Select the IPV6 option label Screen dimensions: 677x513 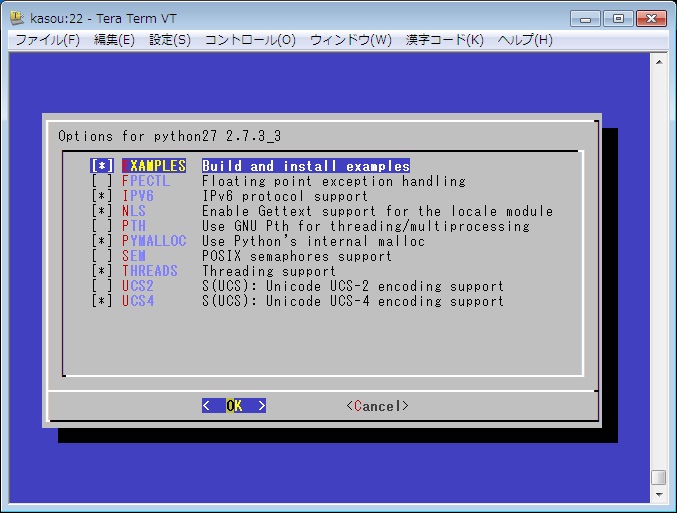138,196
